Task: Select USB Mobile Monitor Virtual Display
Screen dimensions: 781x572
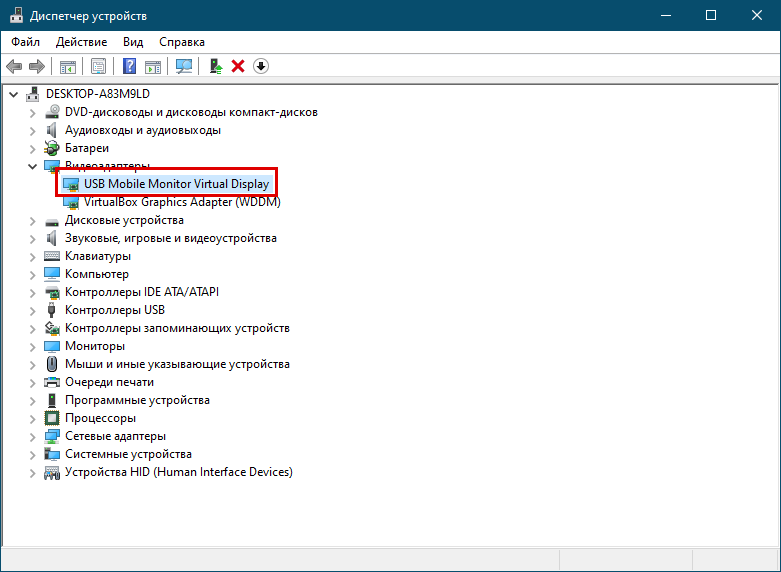Action: tap(176, 184)
